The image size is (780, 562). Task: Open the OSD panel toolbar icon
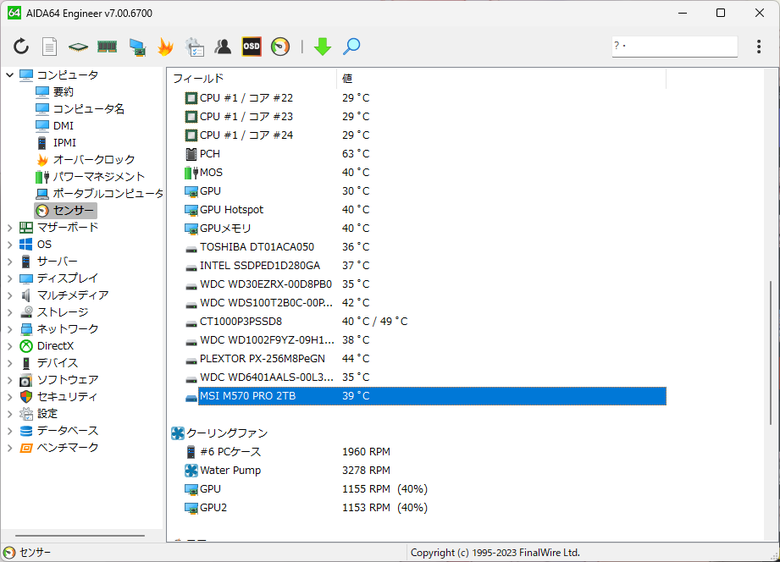point(252,47)
